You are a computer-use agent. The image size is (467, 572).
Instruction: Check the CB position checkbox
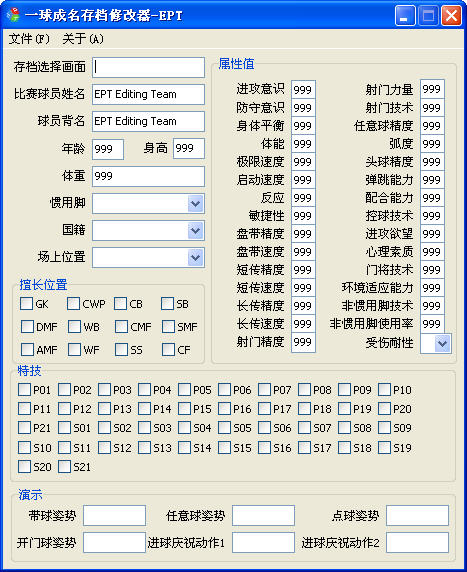(120, 304)
